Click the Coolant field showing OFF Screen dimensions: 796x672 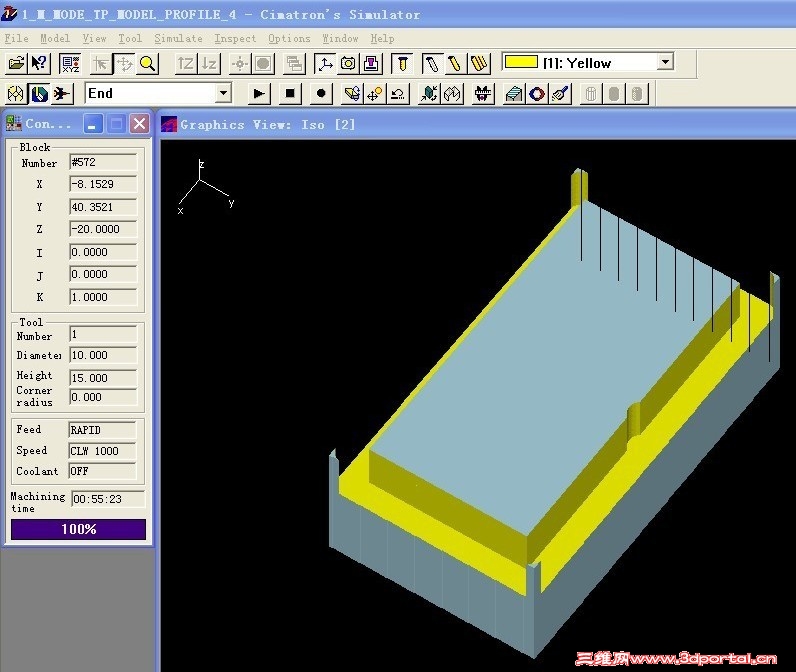(x=103, y=472)
